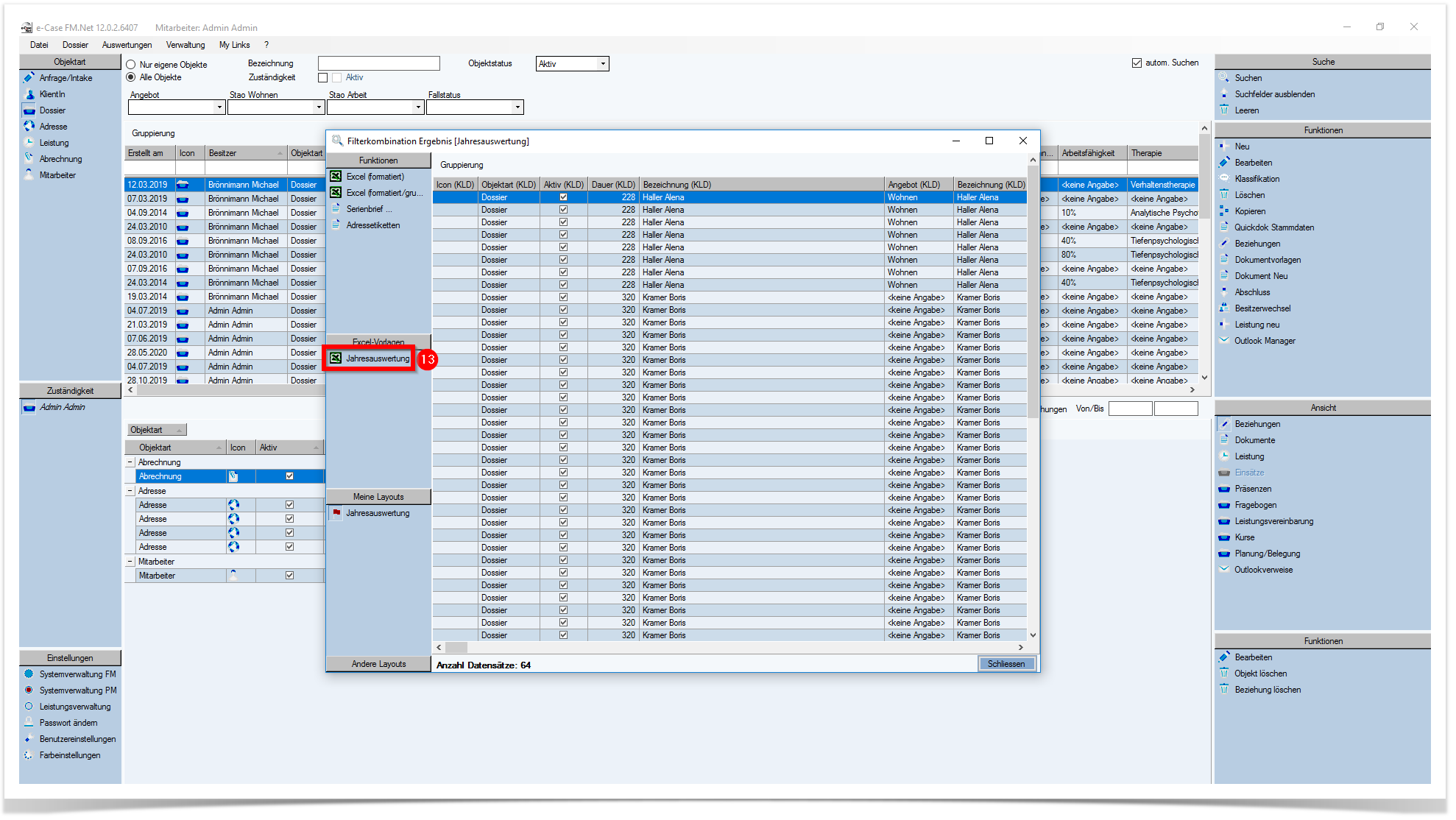The height and width of the screenshot is (820, 1456).
Task: Click Suchfelder ausblenden link
Action: tap(1275, 94)
